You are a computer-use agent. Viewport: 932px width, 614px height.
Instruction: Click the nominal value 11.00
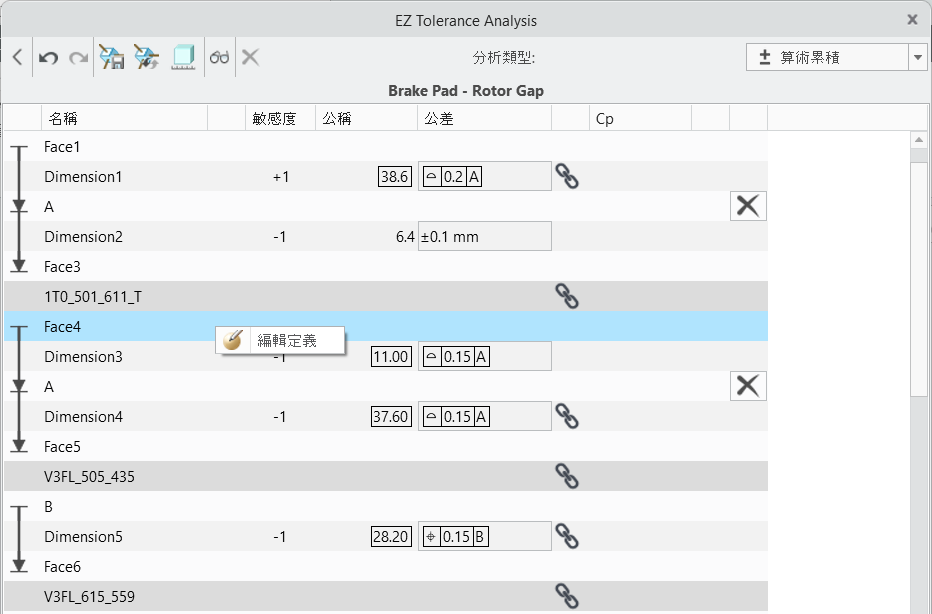[391, 357]
